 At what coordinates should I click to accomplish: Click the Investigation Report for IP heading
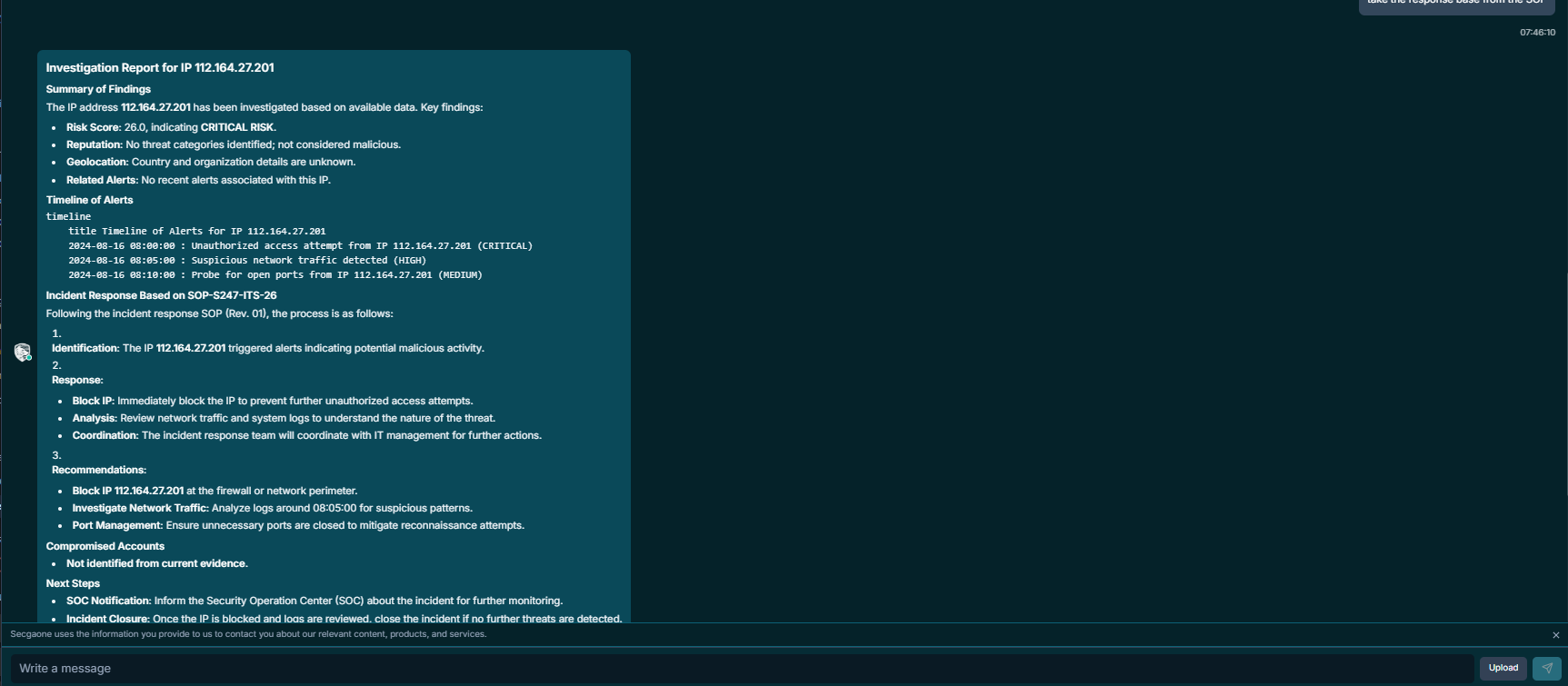(160, 68)
